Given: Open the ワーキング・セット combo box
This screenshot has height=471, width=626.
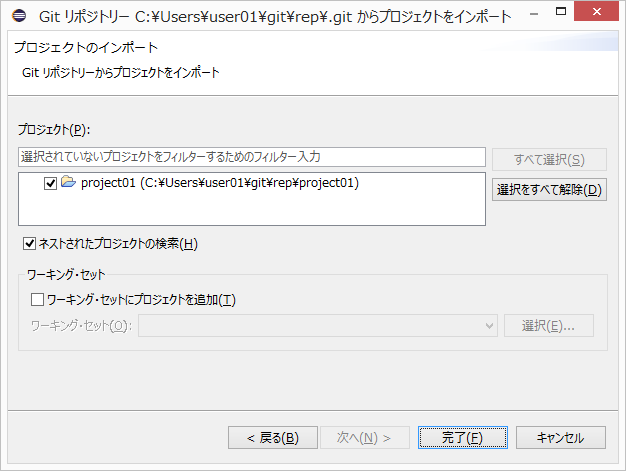Looking at the screenshot, I should (x=317, y=326).
